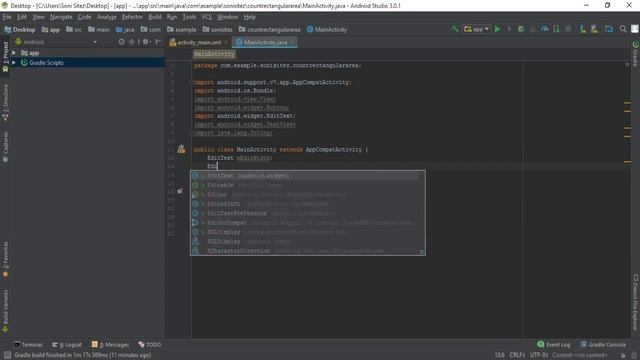The image size is (640, 360).
Task: Open the Tools menu
Action: pyautogui.click(x=189, y=17)
